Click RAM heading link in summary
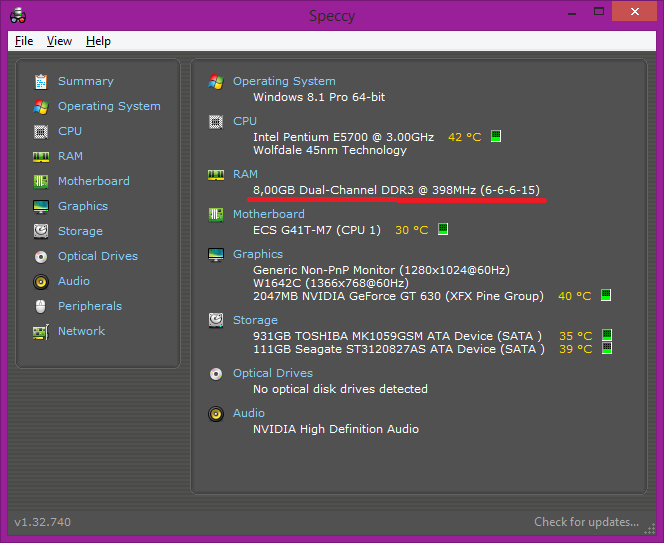Screen dimensions: 664x543 click(245, 174)
